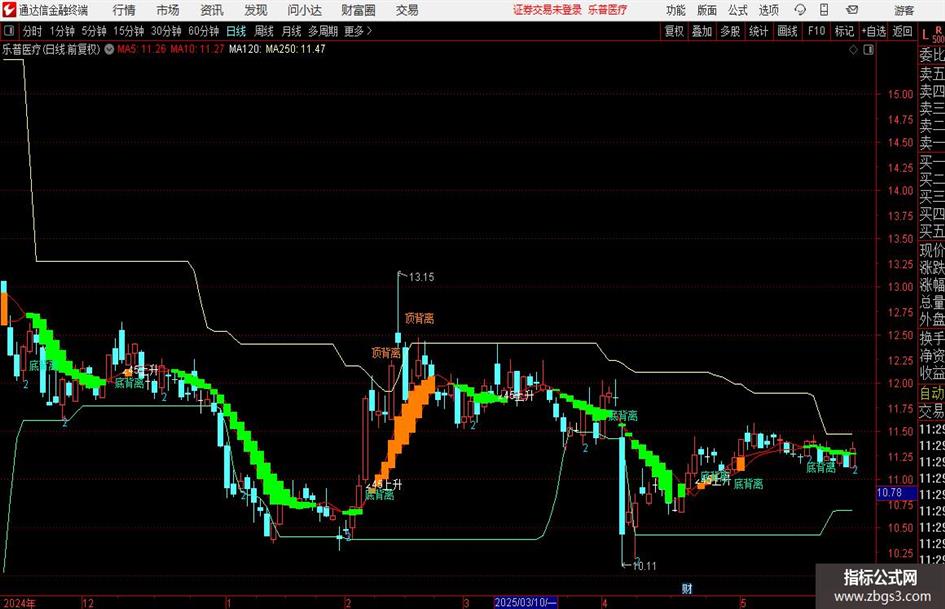Click the 13.15 high price label
Screen dimensions: 945x609
tap(421, 277)
